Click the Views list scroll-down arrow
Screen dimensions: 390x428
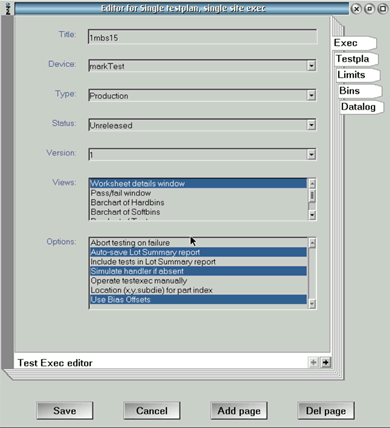coord(312,215)
